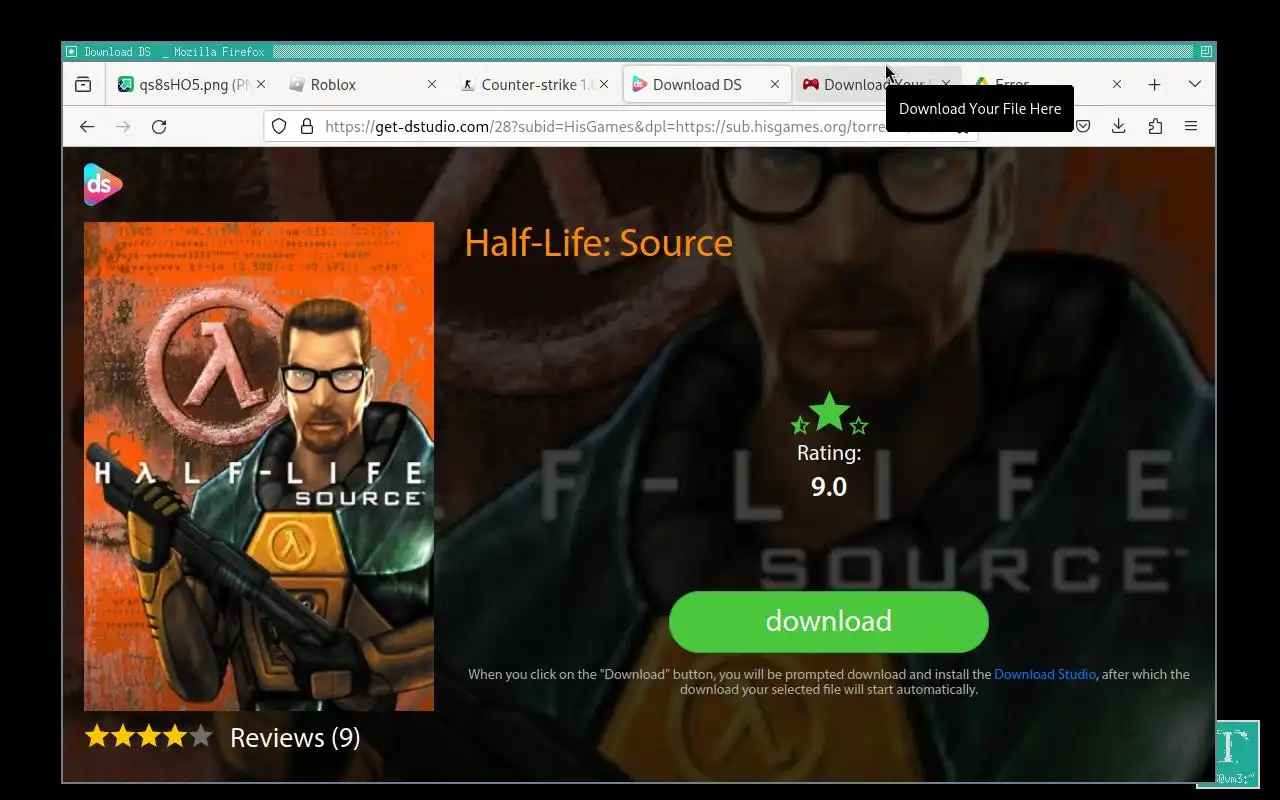Open a new tab
Viewport: 1280px width, 800px height.
pos(1154,85)
